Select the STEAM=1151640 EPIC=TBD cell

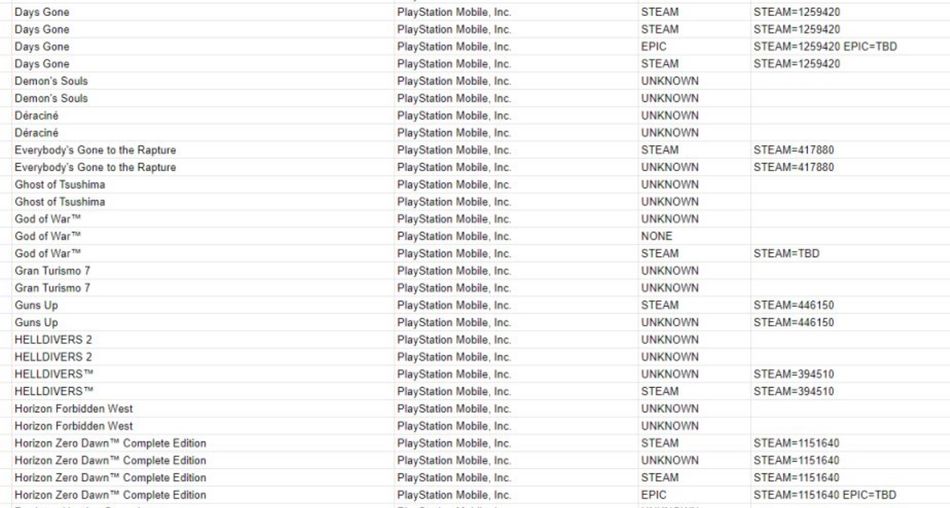850,495
